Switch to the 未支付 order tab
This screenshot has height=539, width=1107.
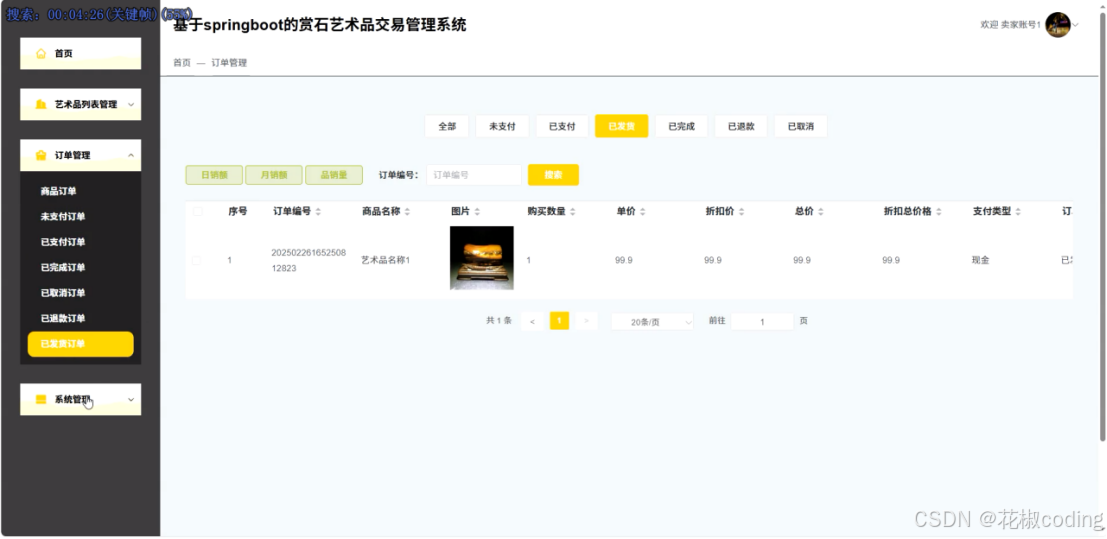502,126
